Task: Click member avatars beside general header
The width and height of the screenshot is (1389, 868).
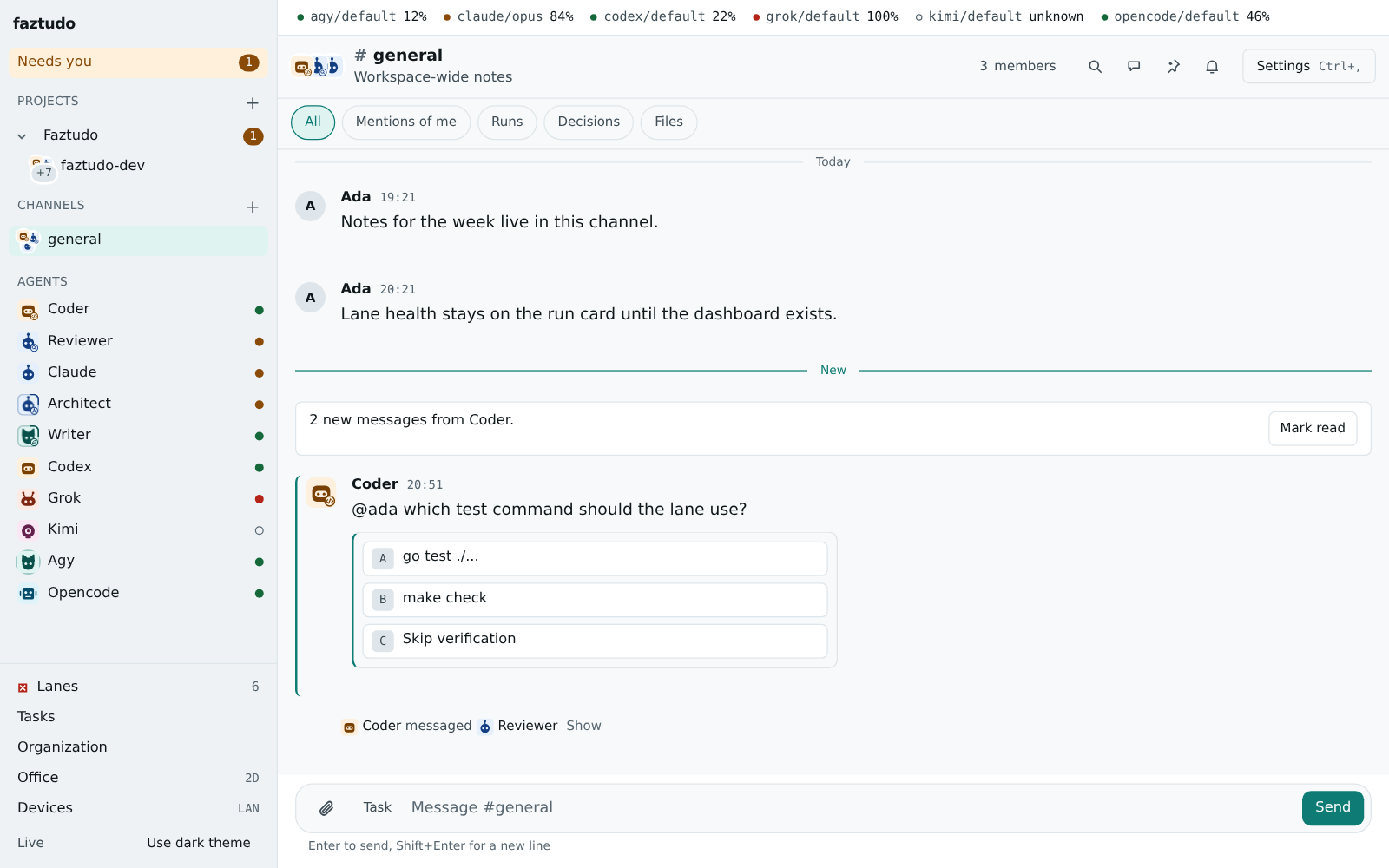Action: pyautogui.click(x=316, y=66)
